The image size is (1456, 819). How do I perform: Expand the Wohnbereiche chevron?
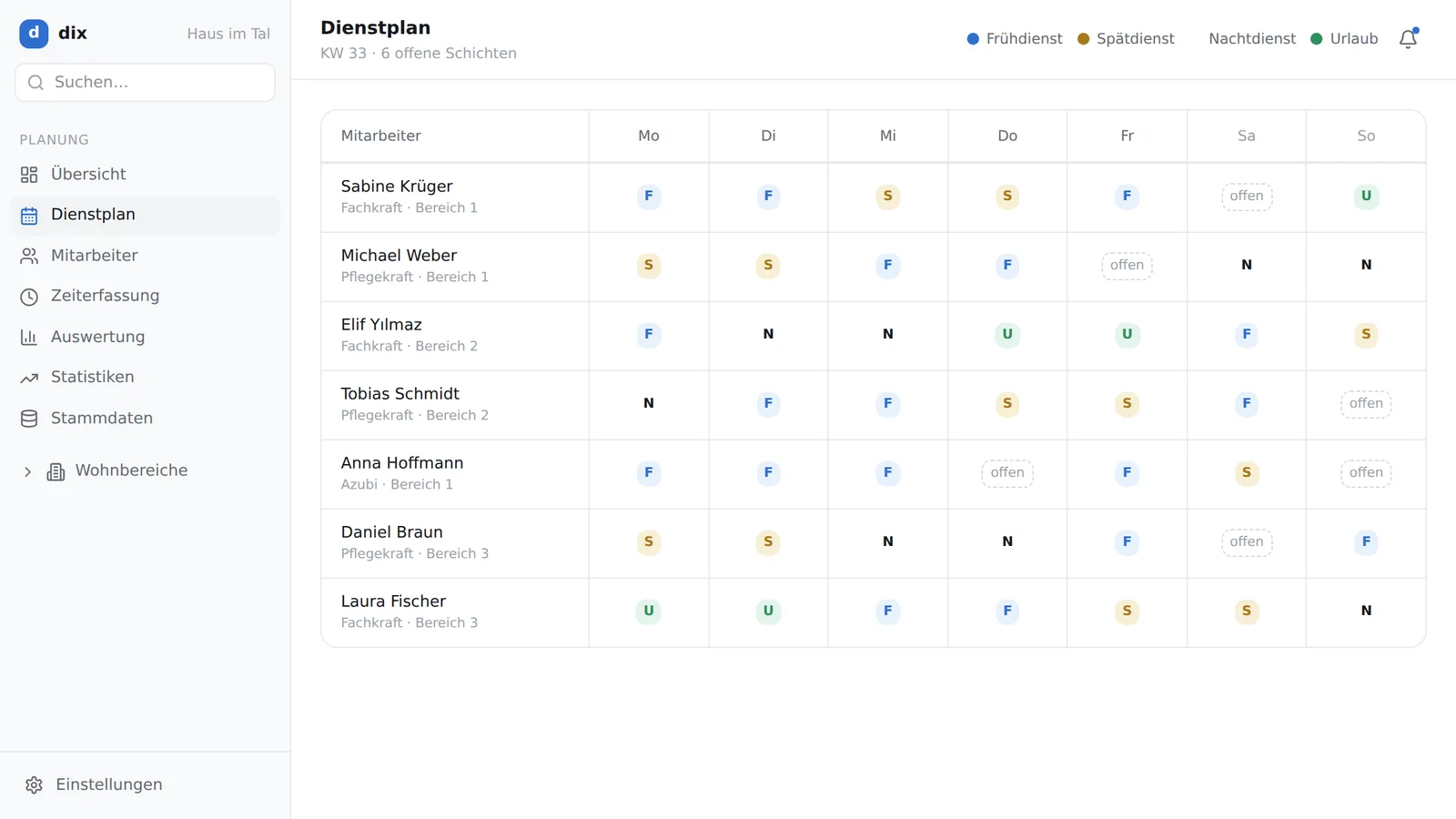(x=27, y=471)
